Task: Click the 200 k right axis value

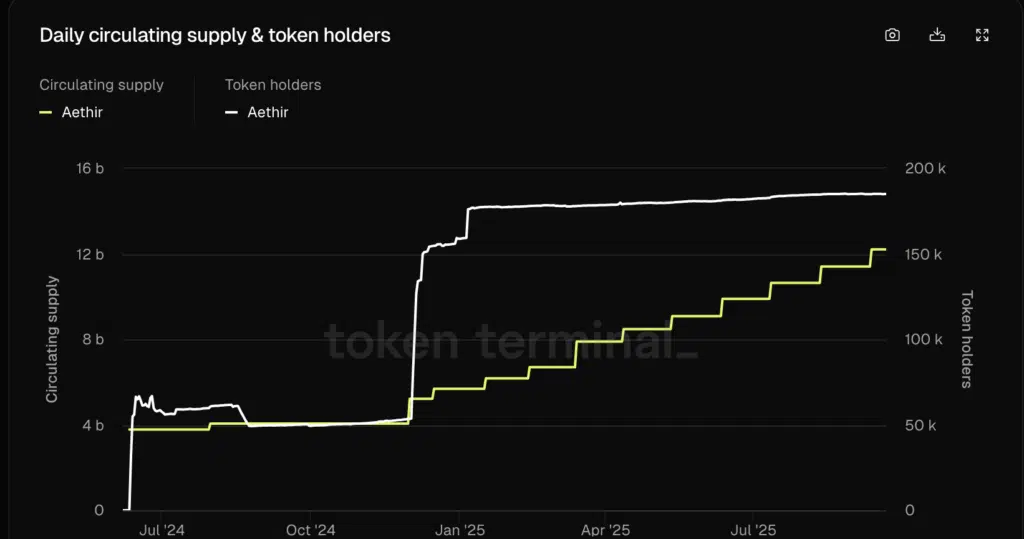Action: tap(924, 168)
